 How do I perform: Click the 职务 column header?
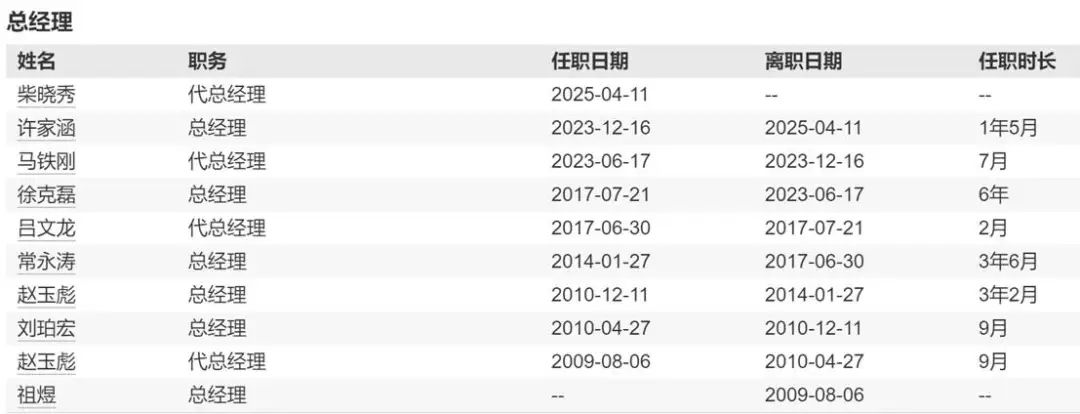pyautogui.click(x=207, y=61)
